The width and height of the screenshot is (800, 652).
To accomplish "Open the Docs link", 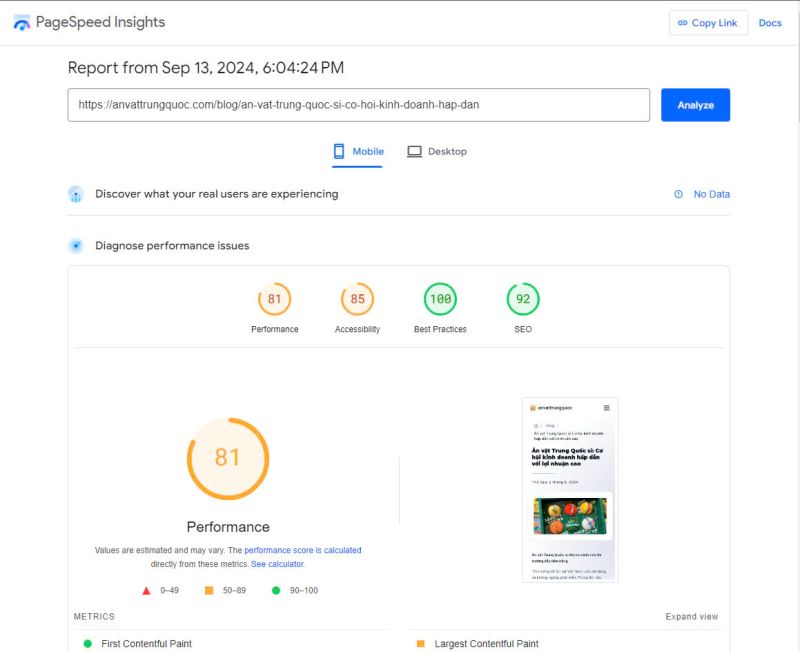I will pos(770,23).
